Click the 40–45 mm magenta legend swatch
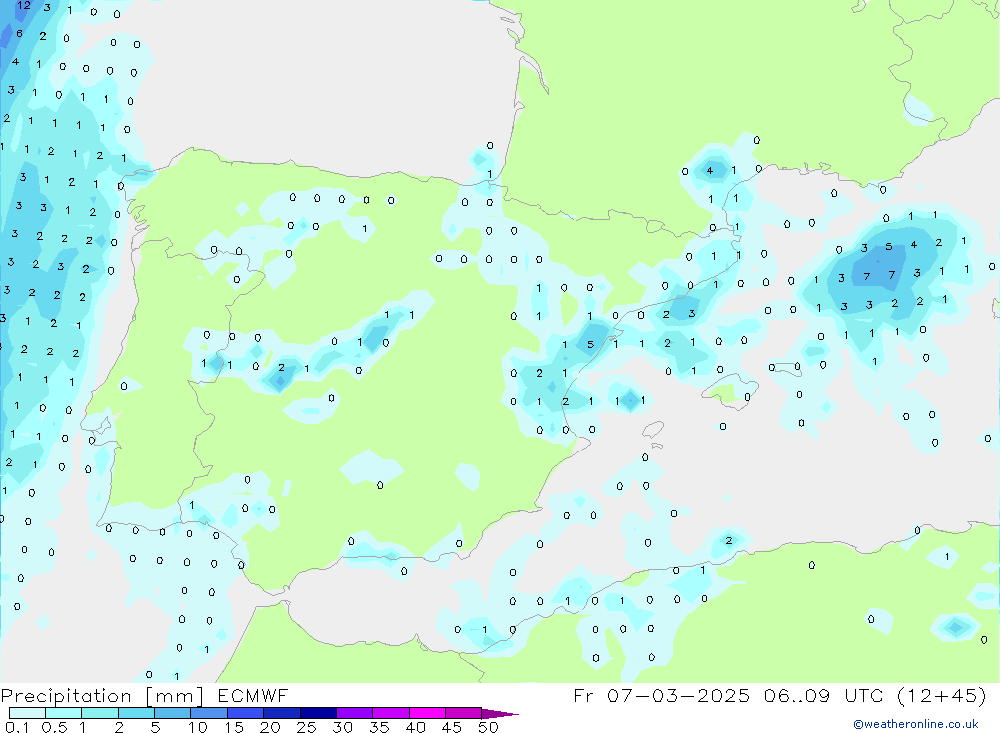 coord(427,713)
